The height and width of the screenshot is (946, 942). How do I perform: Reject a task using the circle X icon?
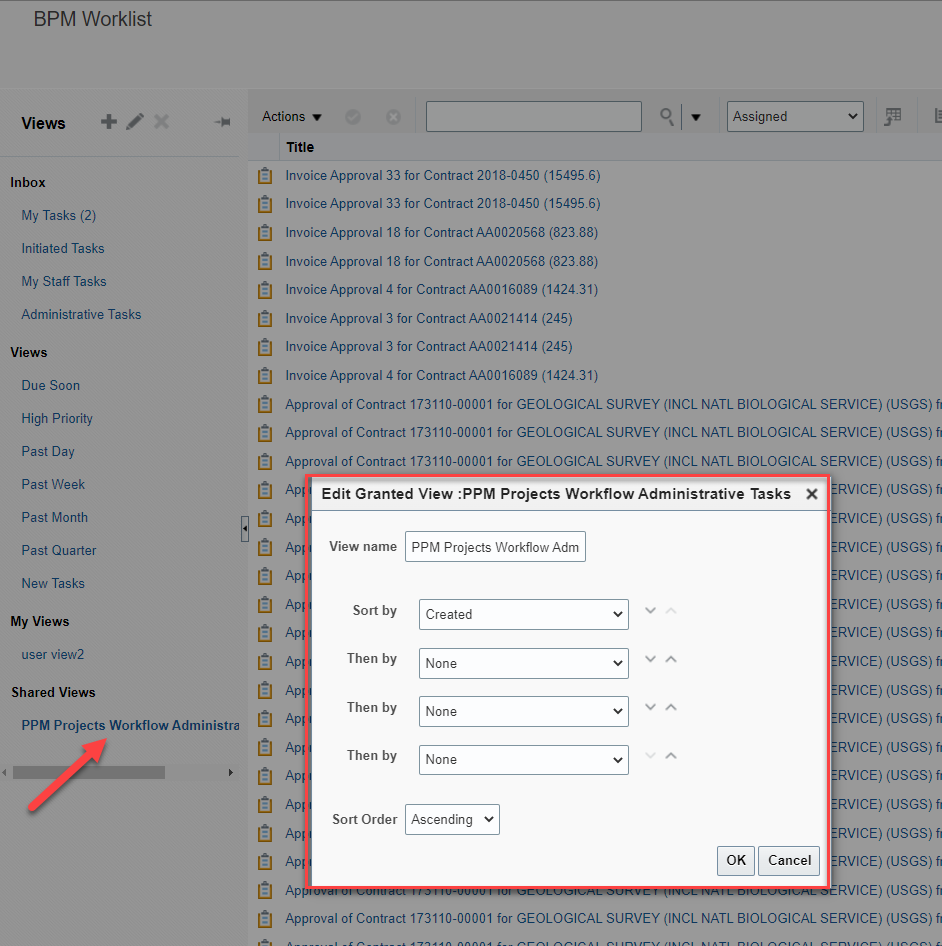coord(393,116)
